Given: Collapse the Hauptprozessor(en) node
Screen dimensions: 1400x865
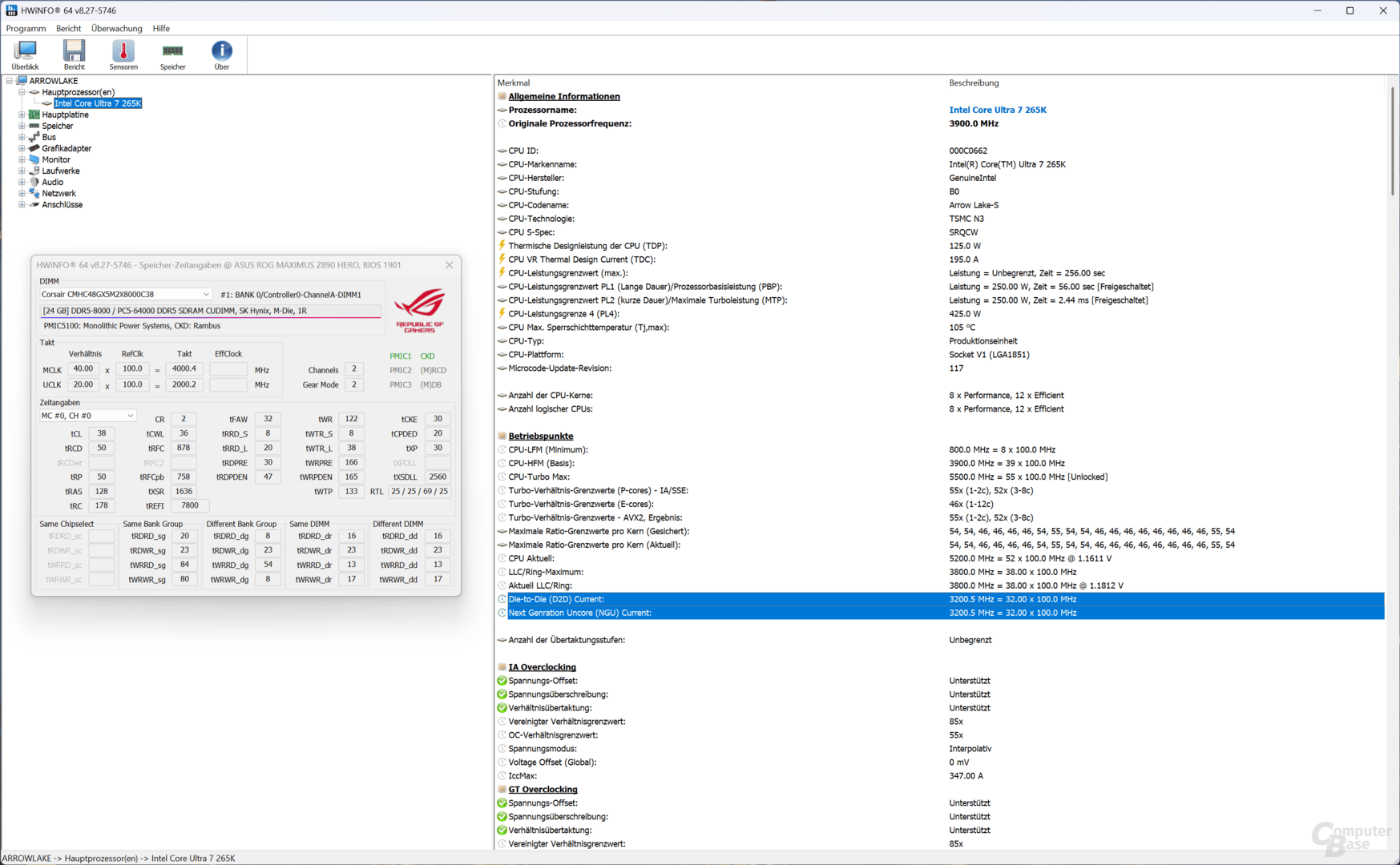Looking at the screenshot, I should [22, 92].
